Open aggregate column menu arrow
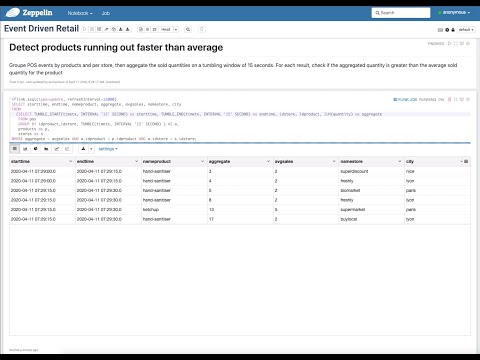This screenshot has width=480, height=360. [268, 161]
